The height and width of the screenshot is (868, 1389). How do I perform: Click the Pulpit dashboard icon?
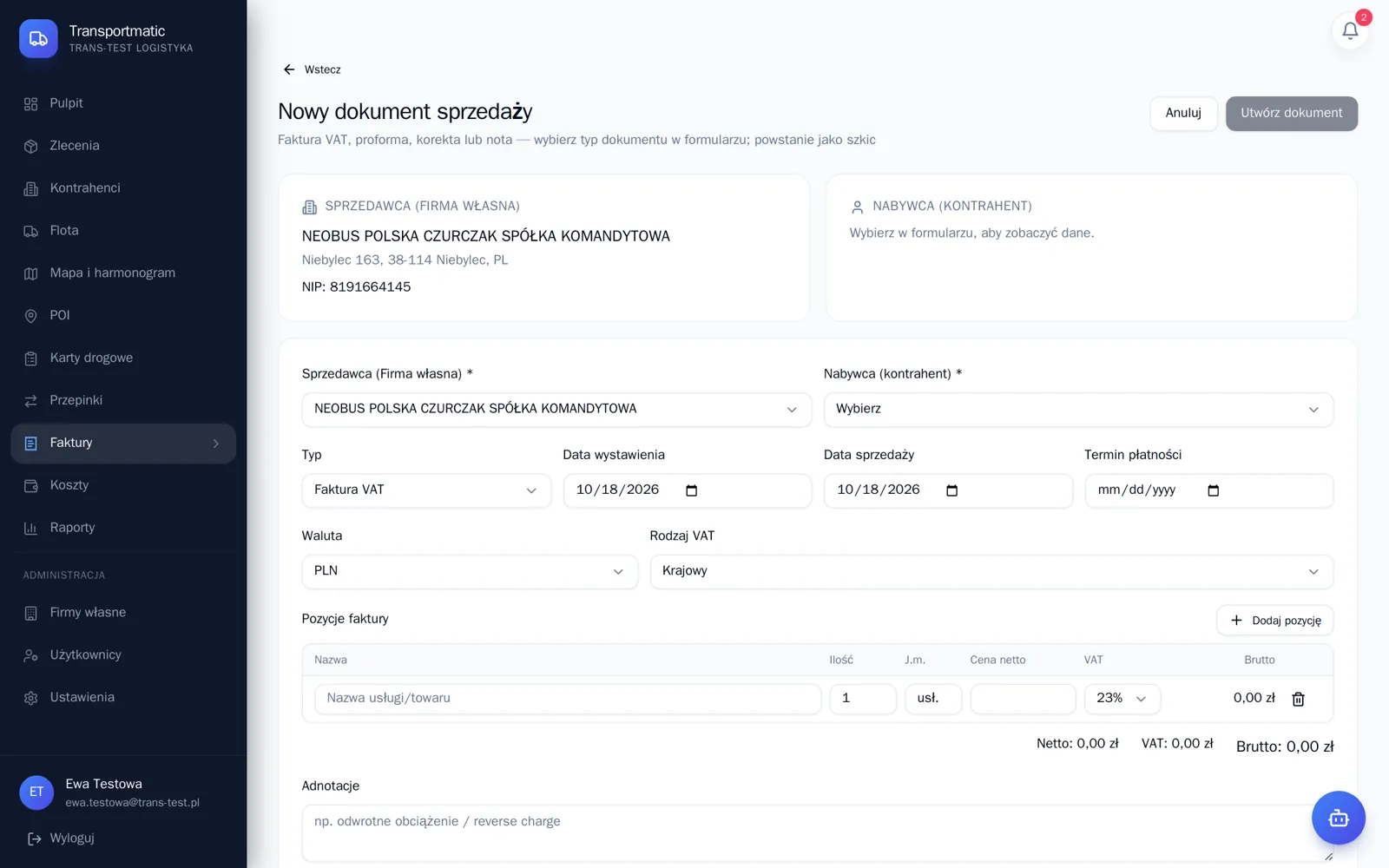point(31,103)
